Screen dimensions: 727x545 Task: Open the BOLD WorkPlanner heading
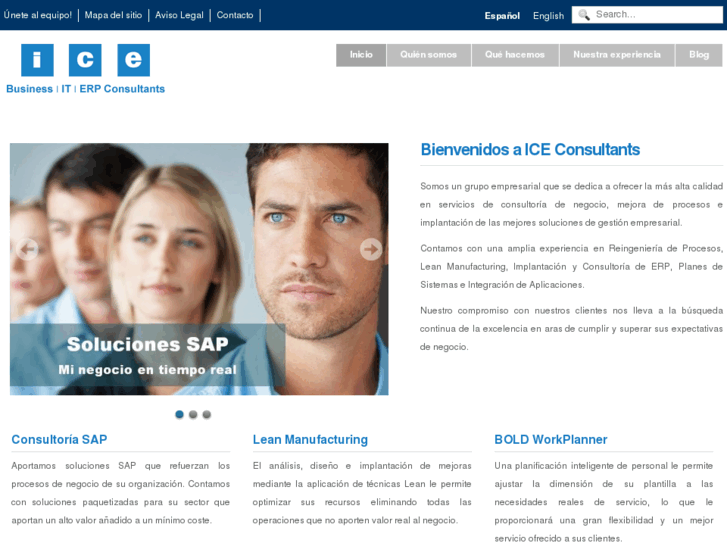pyautogui.click(x=551, y=439)
